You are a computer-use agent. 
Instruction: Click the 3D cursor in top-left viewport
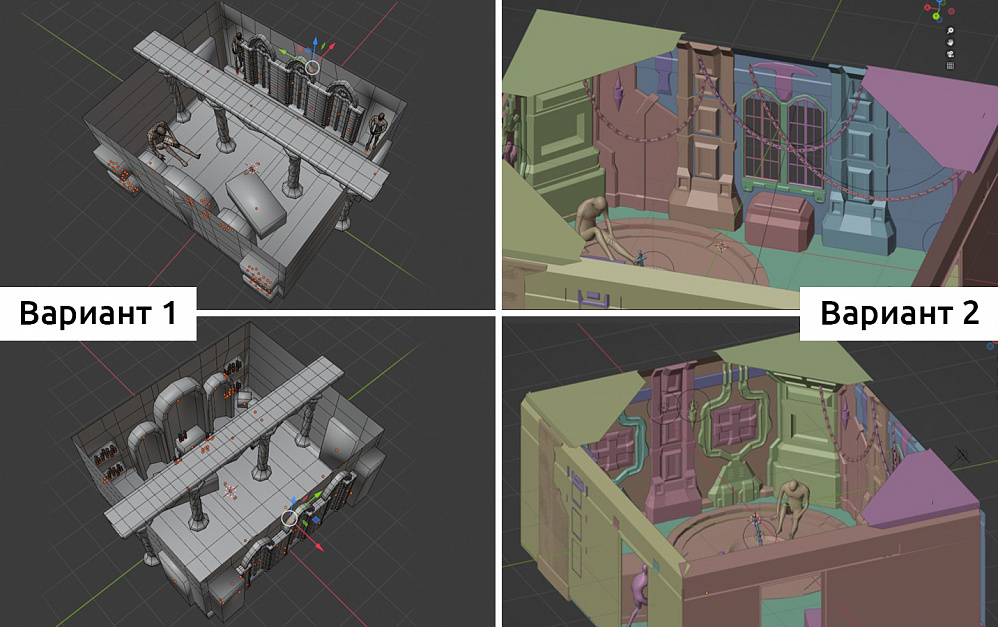tap(253, 168)
